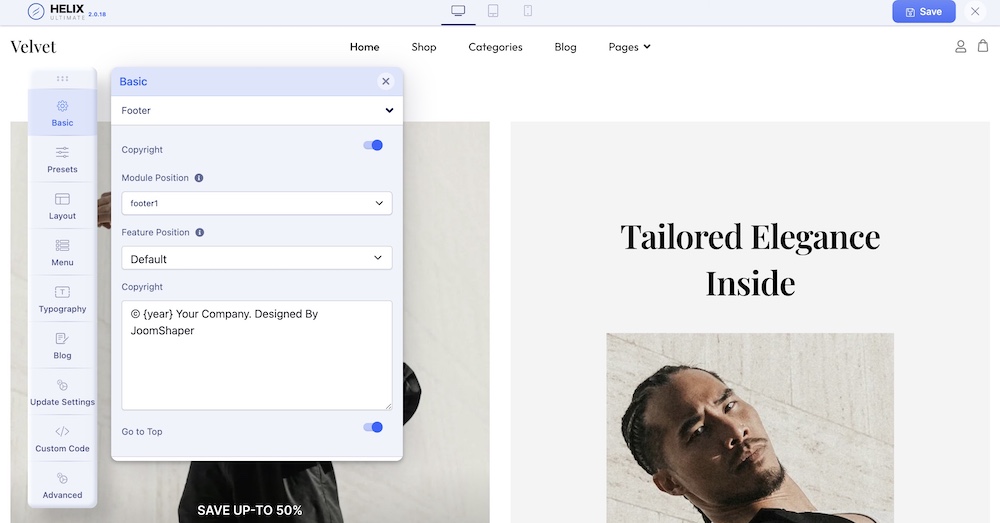Toggle the Go to Top switch
This screenshot has height=523, width=1000.
click(373, 427)
